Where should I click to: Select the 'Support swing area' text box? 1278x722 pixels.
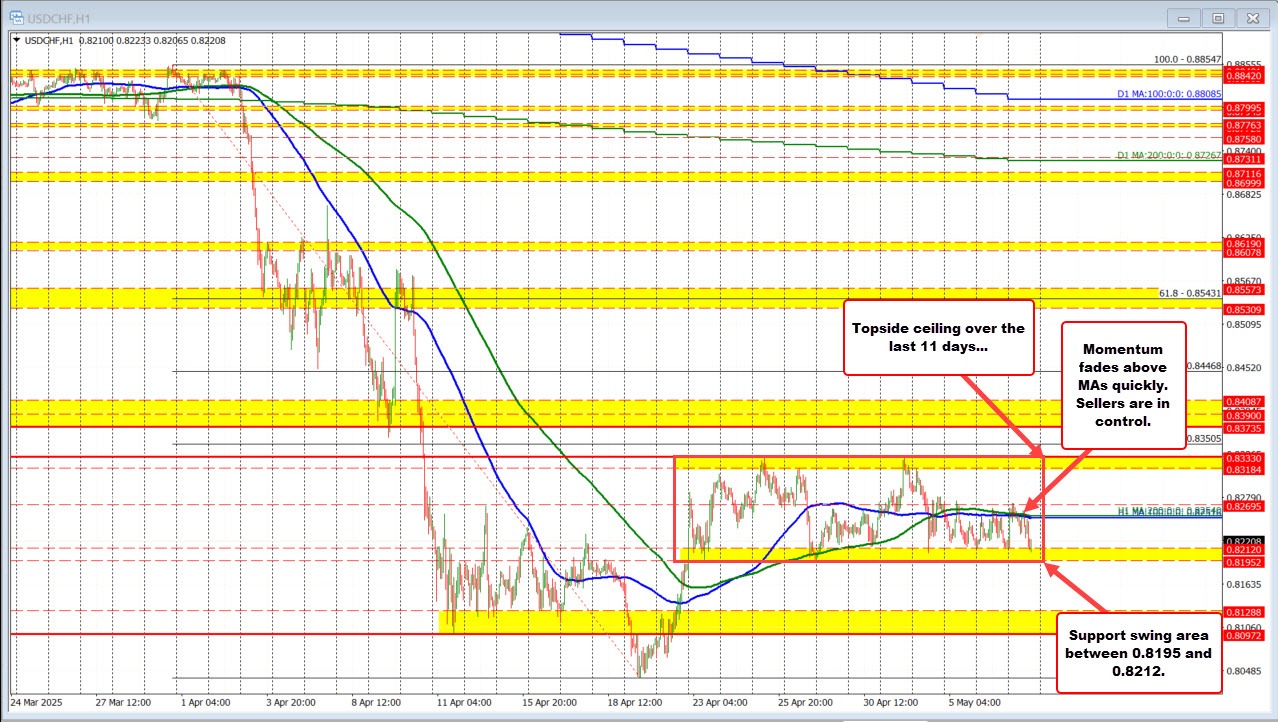[x=1137, y=651]
